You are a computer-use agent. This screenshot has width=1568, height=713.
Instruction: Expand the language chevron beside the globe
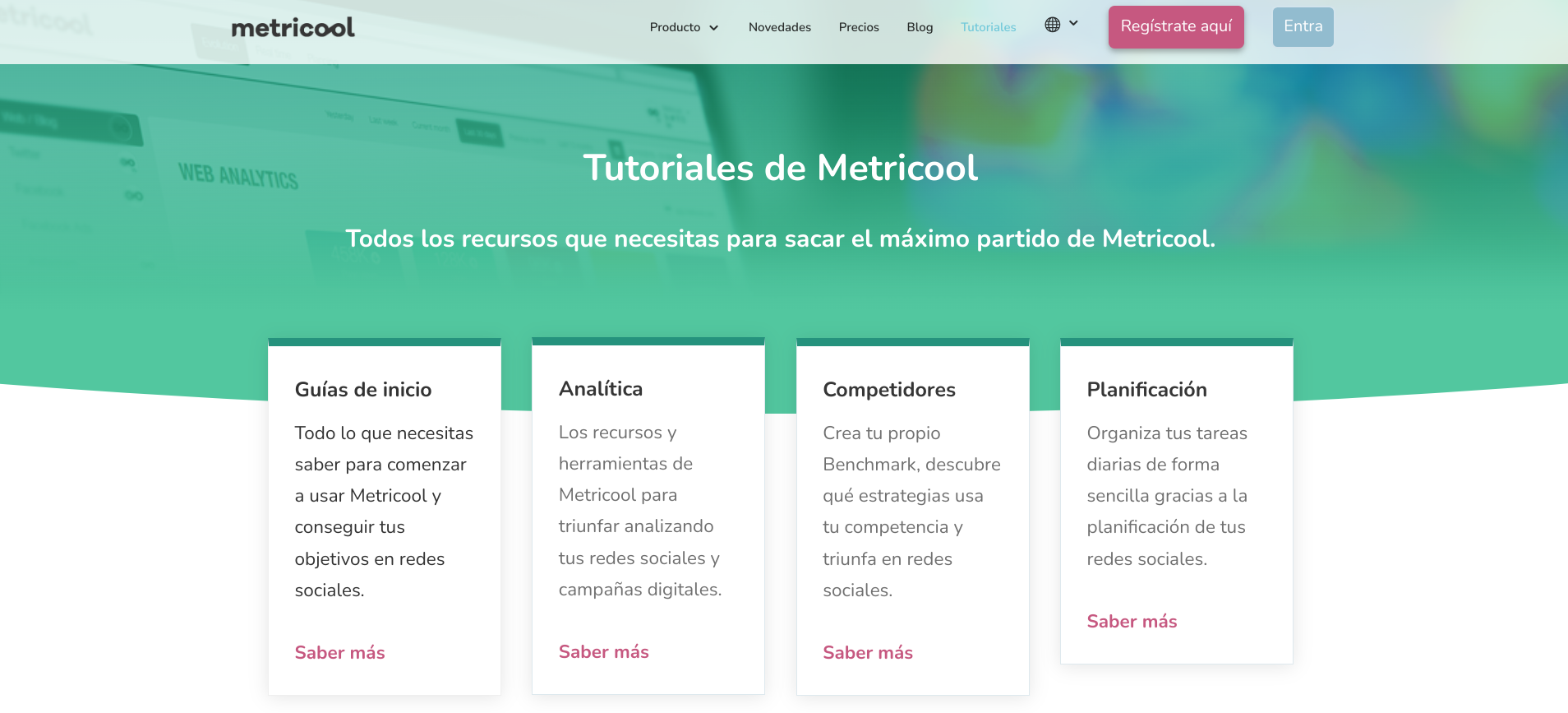tap(1073, 24)
